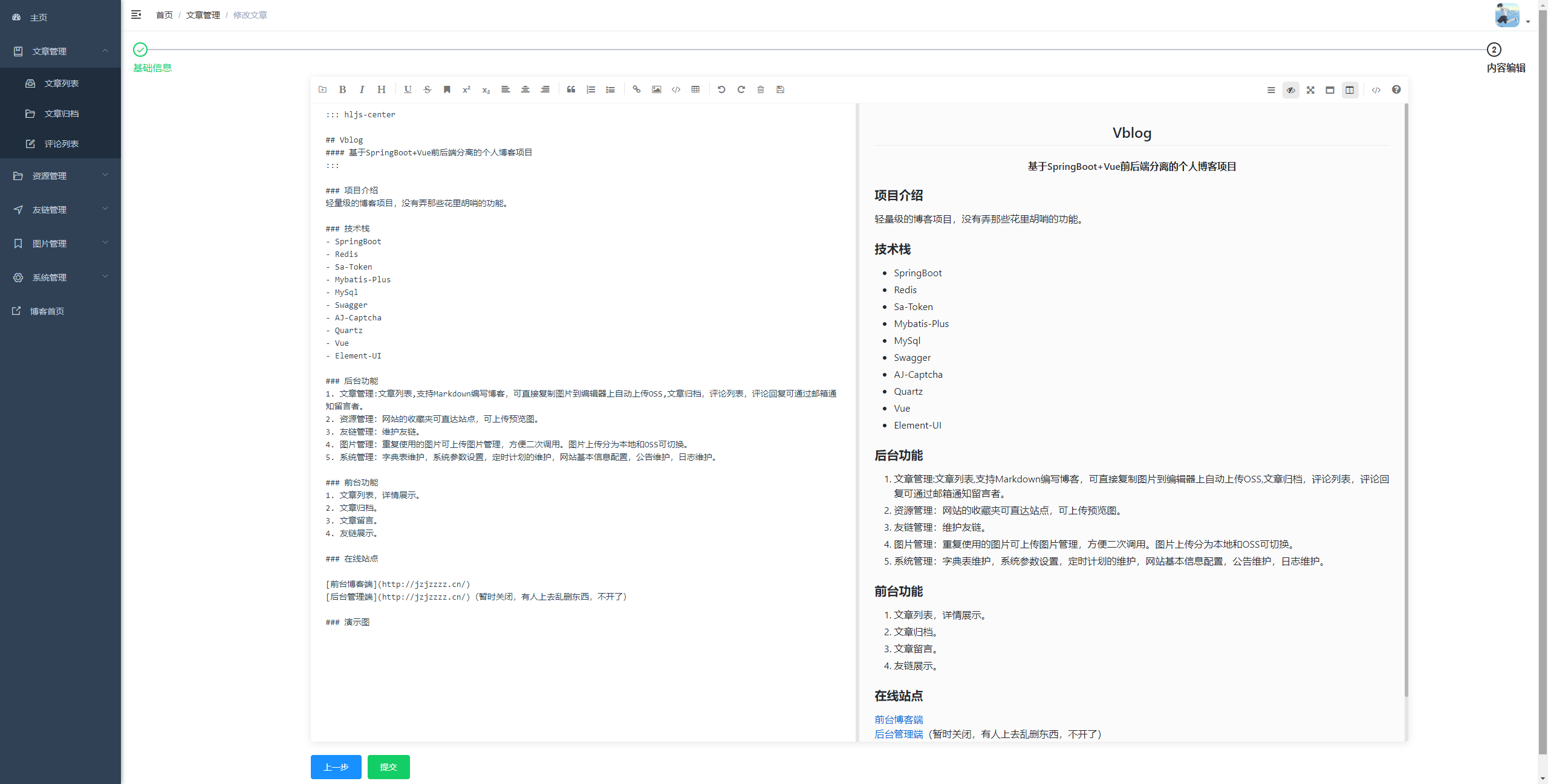The width and height of the screenshot is (1548, 784).
Task: Click the preview pane vertical scrollbar
Action: click(x=1407, y=399)
